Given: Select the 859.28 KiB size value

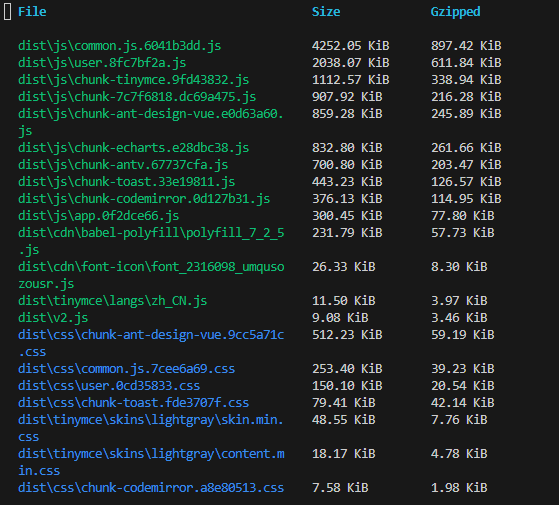Looking at the screenshot, I should point(347,114).
